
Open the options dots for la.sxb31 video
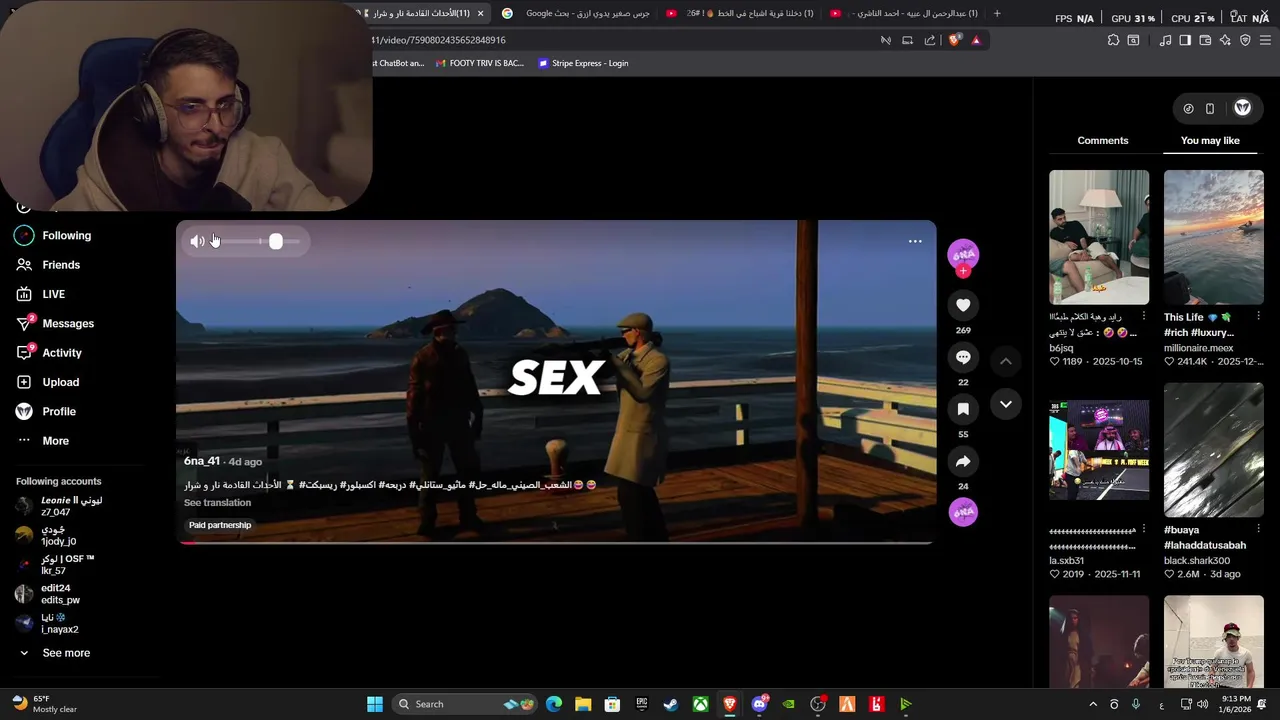click(x=1144, y=530)
